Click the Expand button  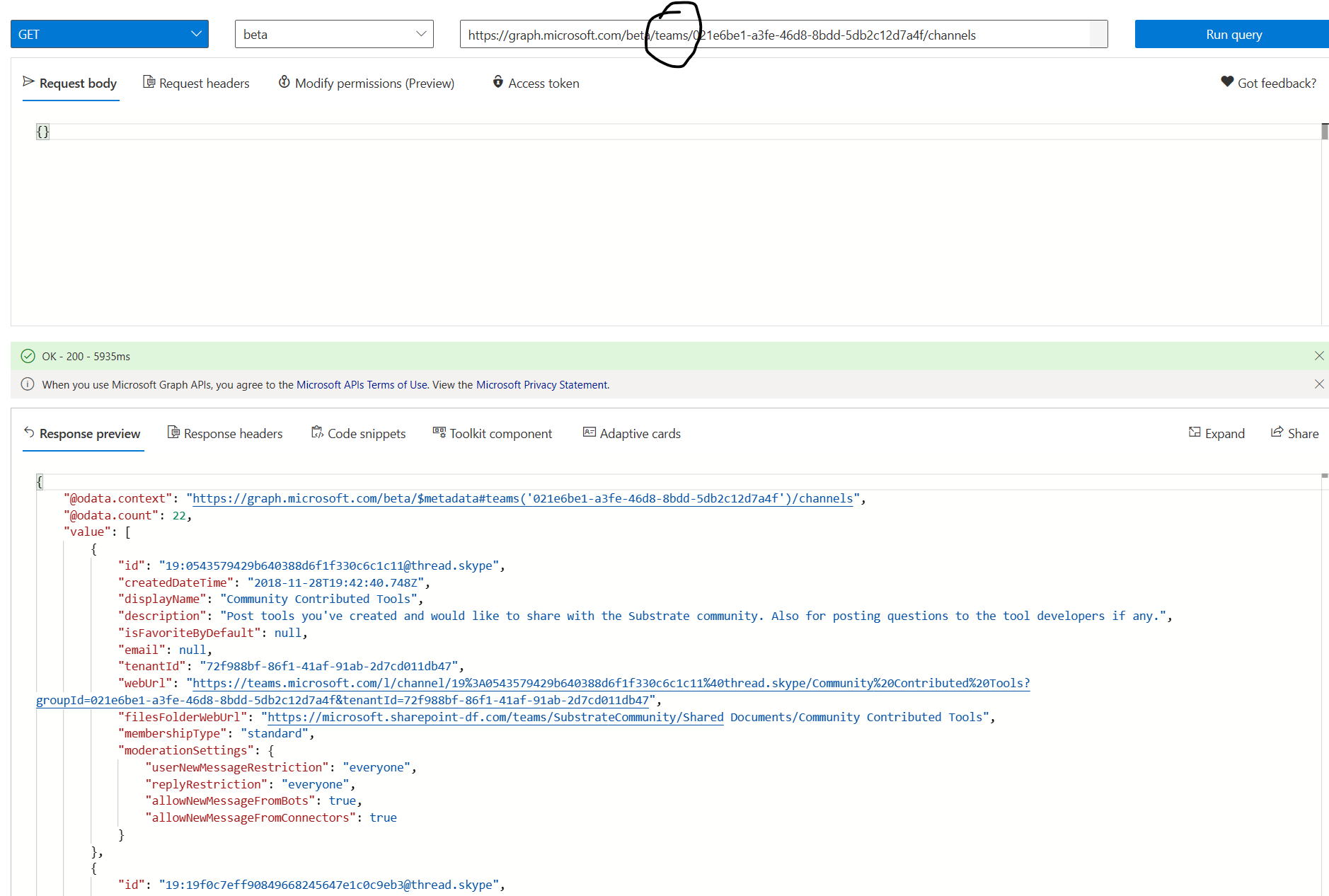1216,434
